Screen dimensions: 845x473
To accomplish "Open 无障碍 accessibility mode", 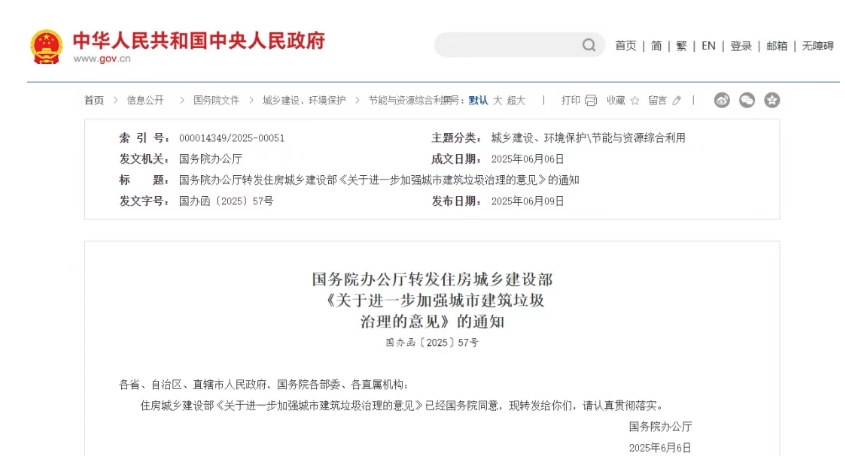I will pos(817,46).
